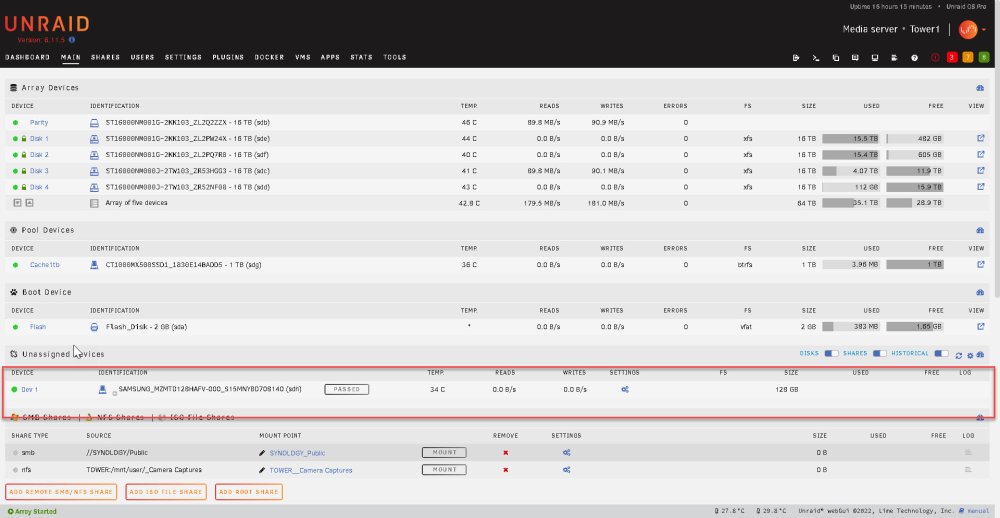
Task: Click View browse icon for Disk 4
Action: pyautogui.click(x=980, y=187)
